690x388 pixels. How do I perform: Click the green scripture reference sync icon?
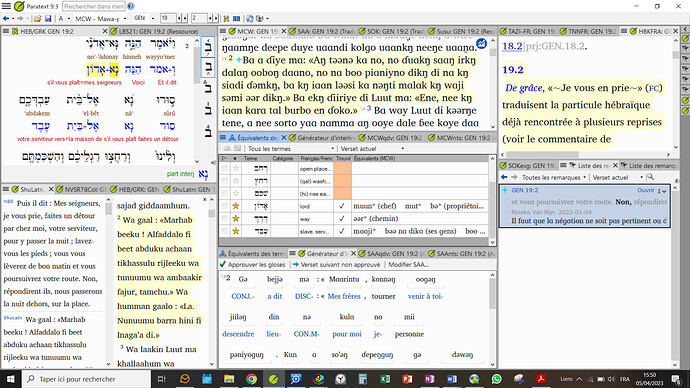point(226,18)
